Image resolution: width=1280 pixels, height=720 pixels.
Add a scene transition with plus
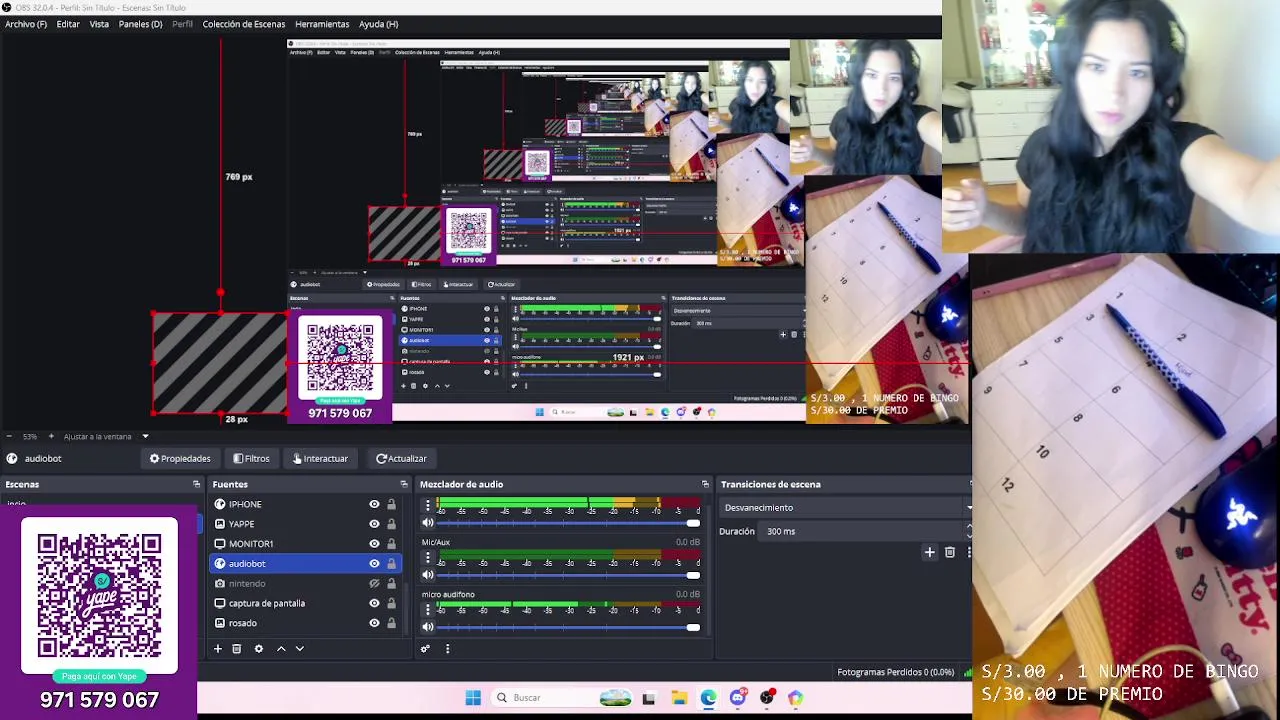tap(929, 552)
